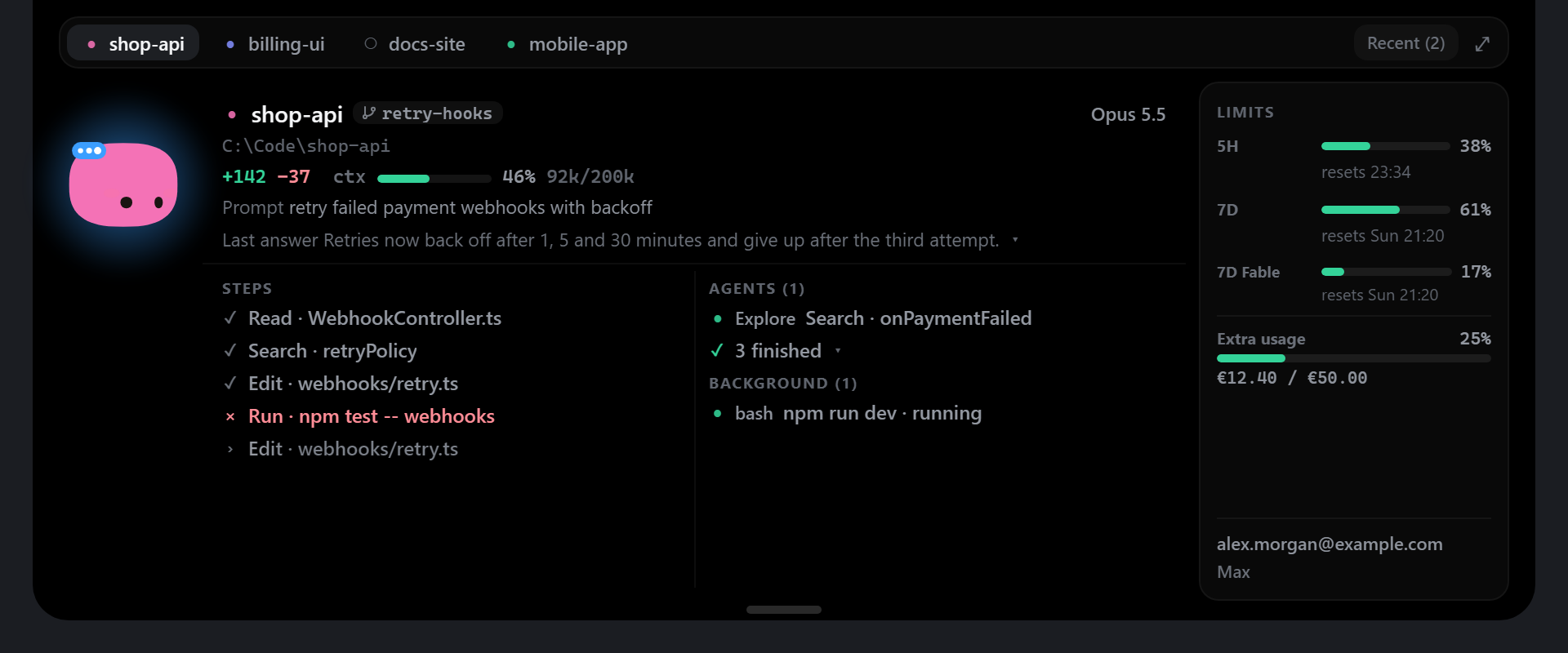Viewport: 1568px width, 653px height.
Task: Click the Opus 5.5 model label
Action: point(1128,115)
